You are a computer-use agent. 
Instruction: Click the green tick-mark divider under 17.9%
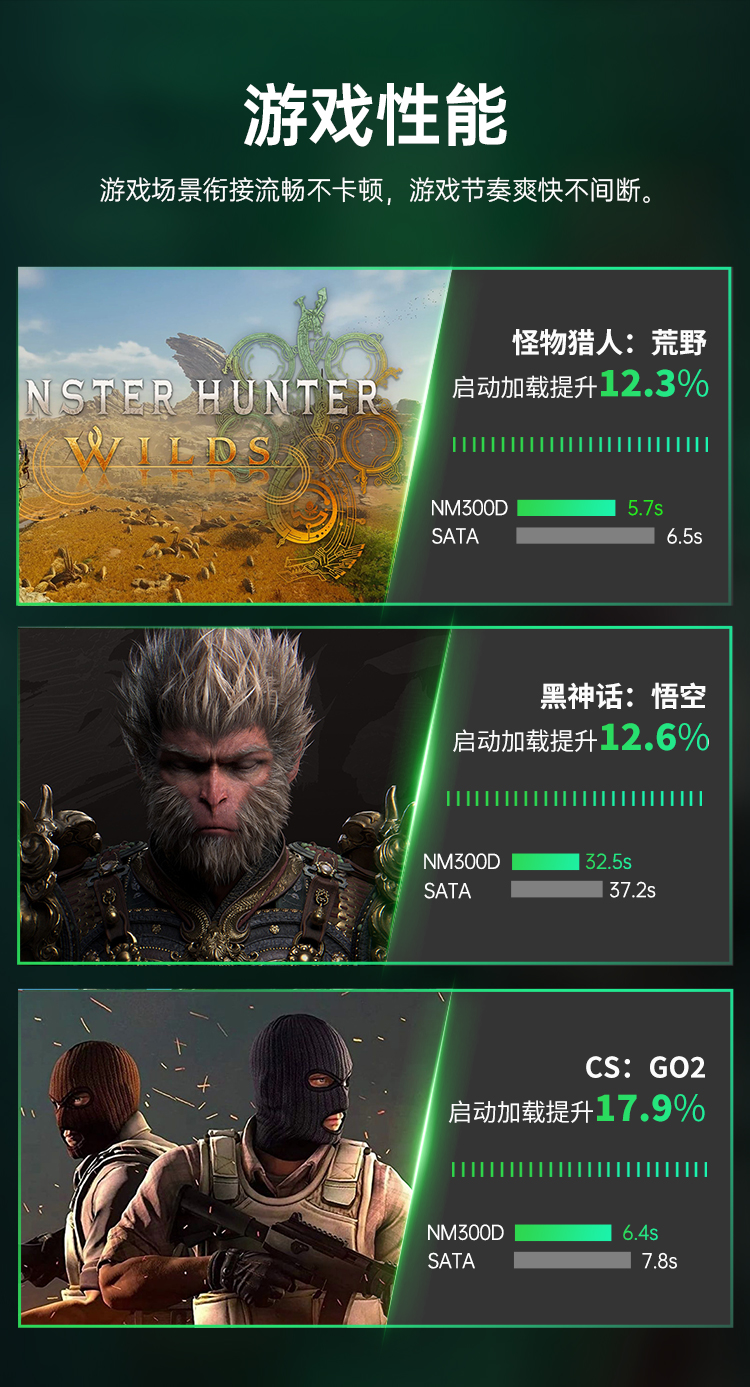[580, 1169]
